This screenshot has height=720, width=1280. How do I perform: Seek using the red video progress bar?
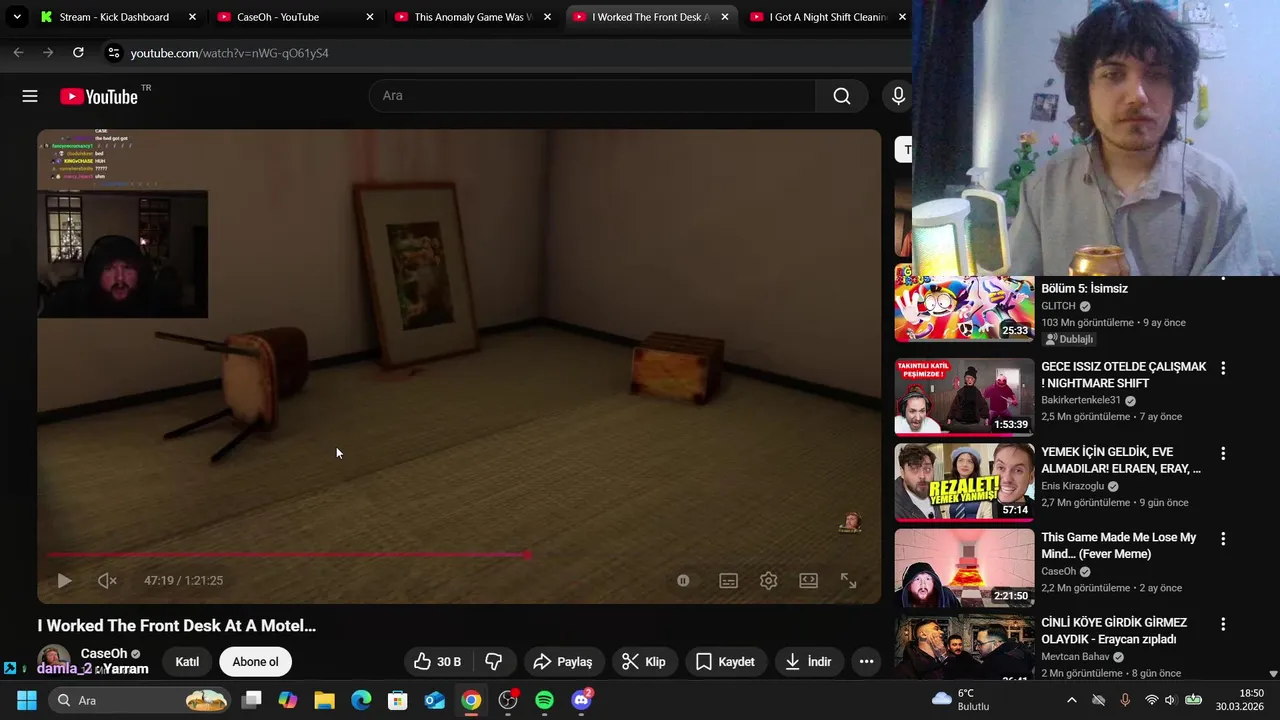tap(459, 554)
